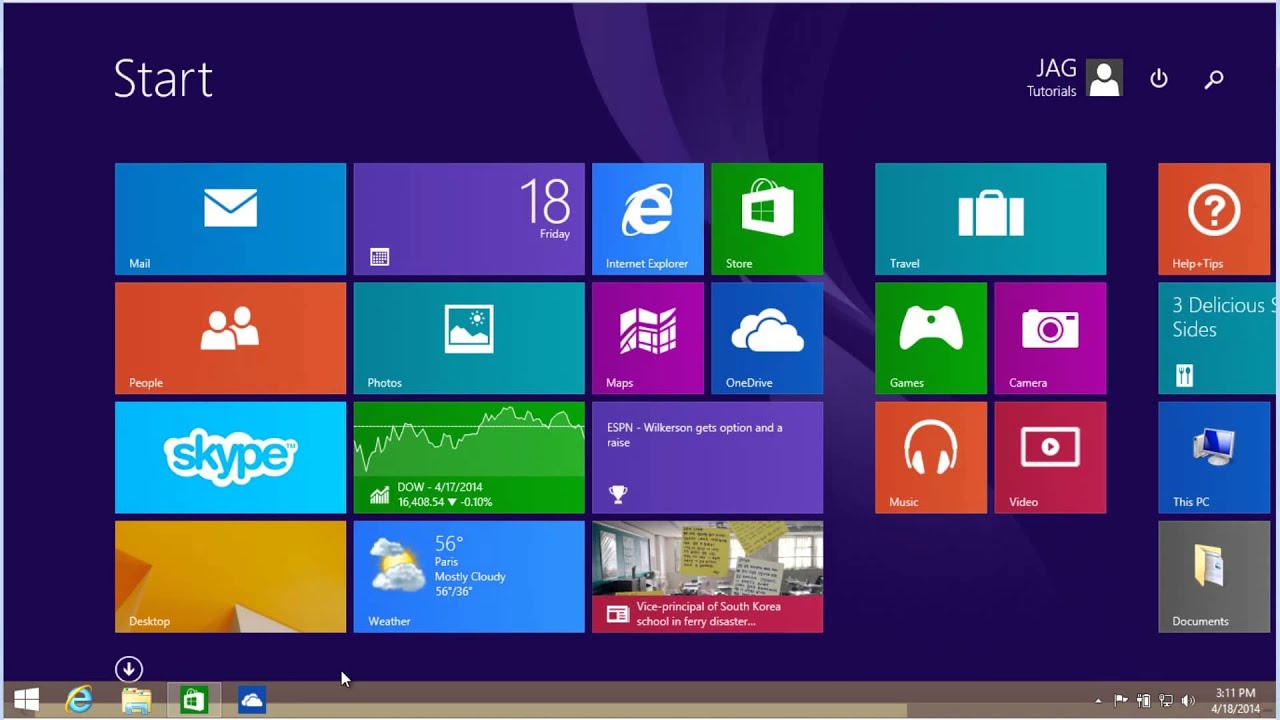Launch the Internet Explorer tile
The width and height of the screenshot is (1280, 720).
tap(648, 219)
